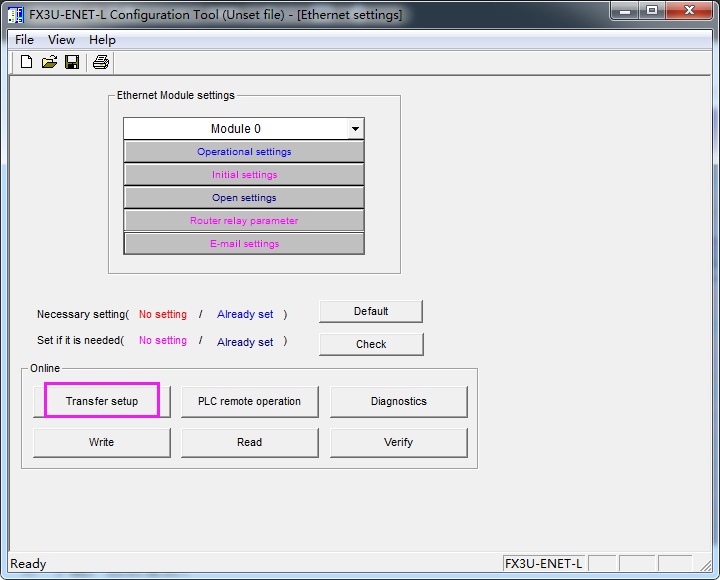Click the Read button
Screen dimensions: 720x580
point(249,442)
